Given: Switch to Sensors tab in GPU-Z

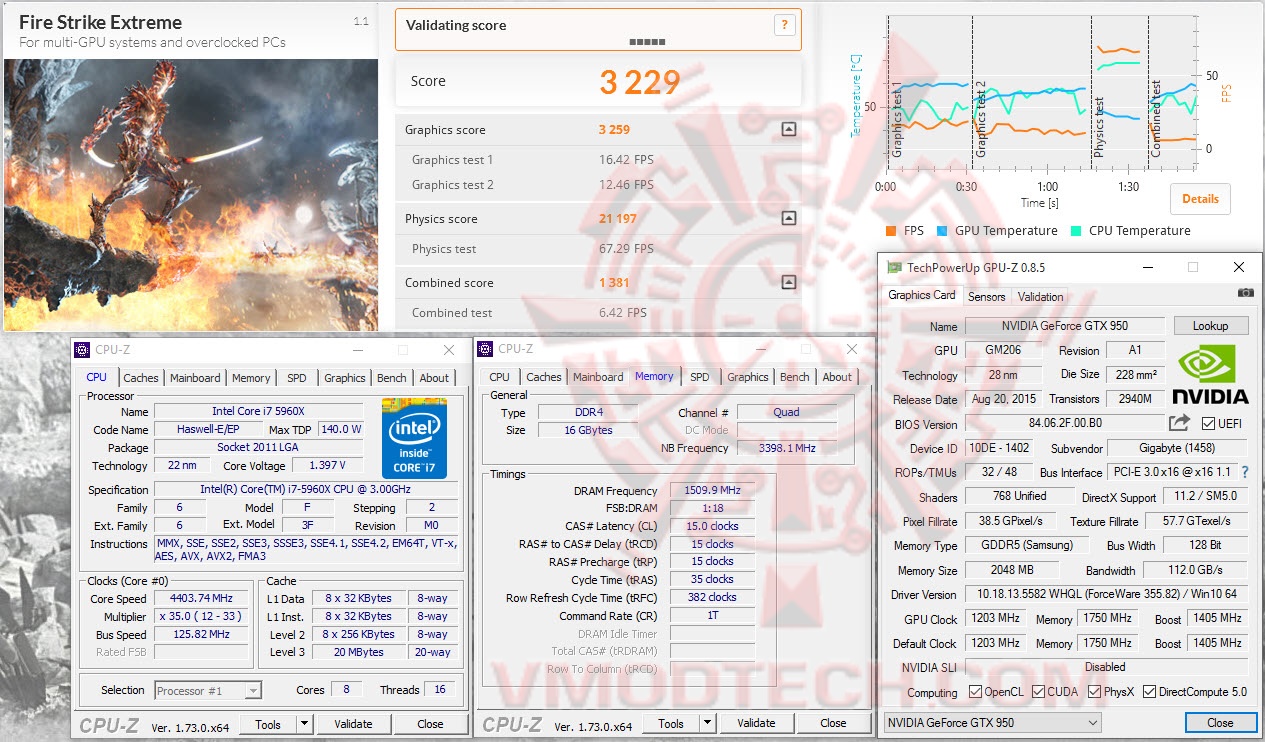Looking at the screenshot, I should 987,296.
